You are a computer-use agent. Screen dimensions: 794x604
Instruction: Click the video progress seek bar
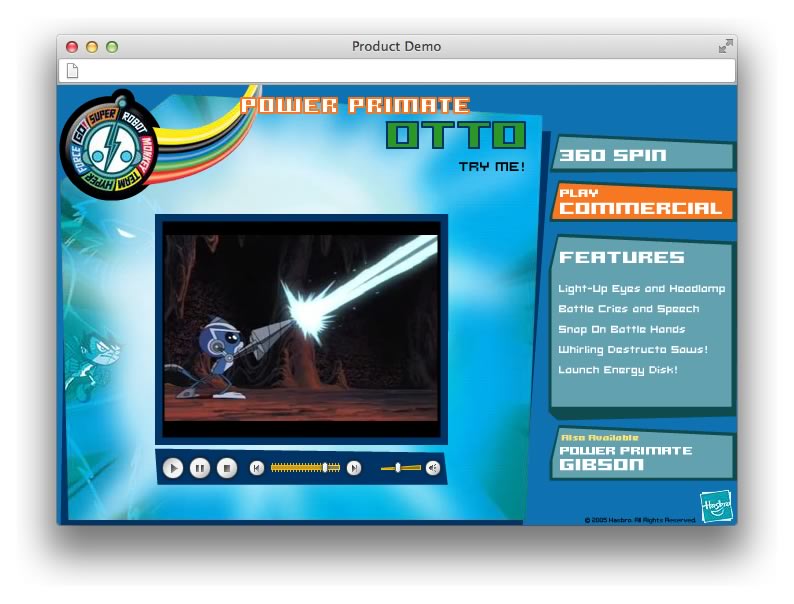click(x=305, y=468)
